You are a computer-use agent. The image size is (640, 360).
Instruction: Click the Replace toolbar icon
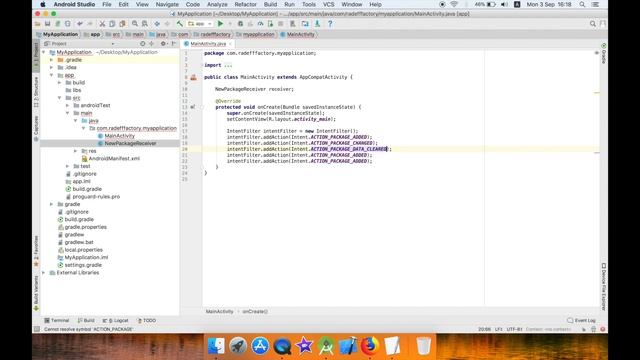144,24
